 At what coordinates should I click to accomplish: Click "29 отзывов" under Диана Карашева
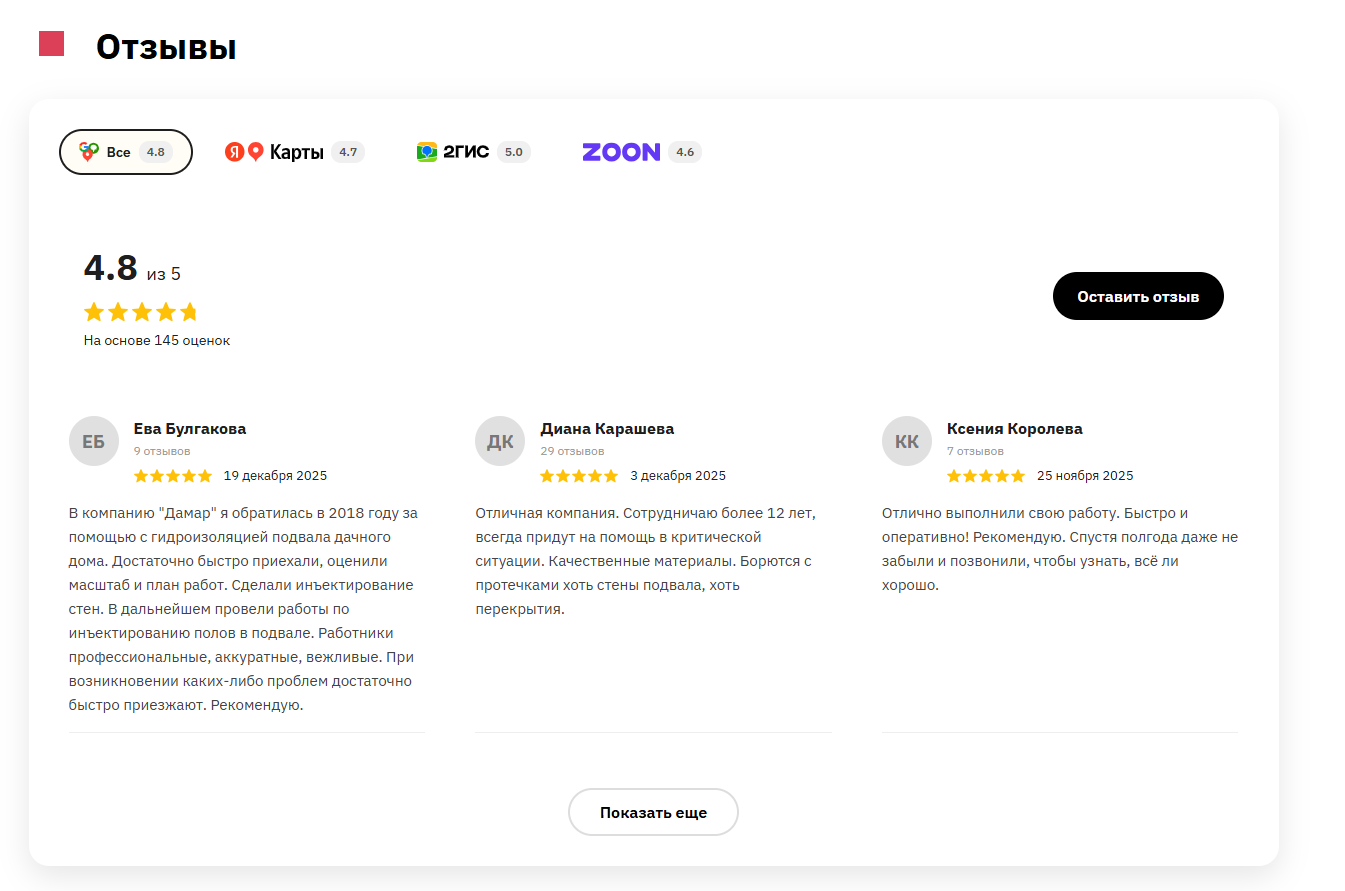[572, 452]
